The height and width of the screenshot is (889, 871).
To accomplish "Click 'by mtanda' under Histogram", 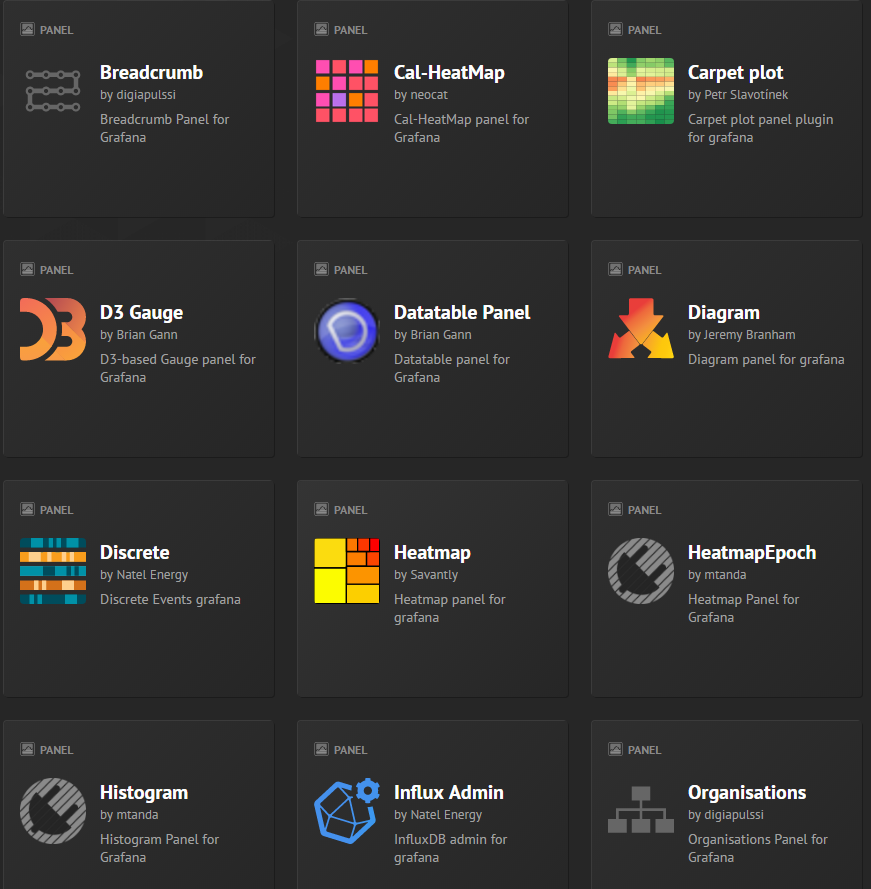I will pos(129,814).
